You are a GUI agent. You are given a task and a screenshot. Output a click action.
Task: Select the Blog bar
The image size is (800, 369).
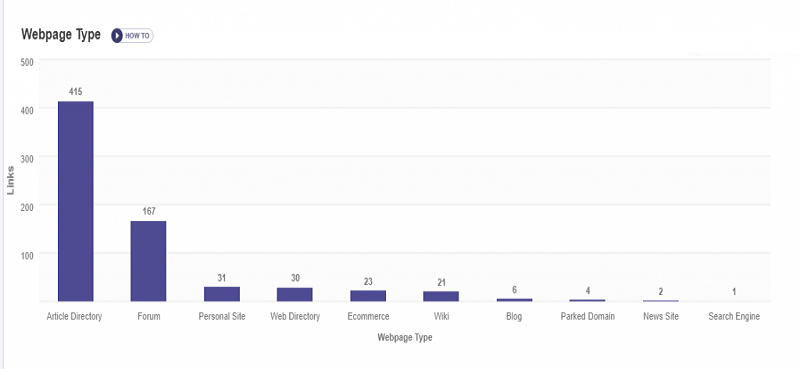point(514,300)
